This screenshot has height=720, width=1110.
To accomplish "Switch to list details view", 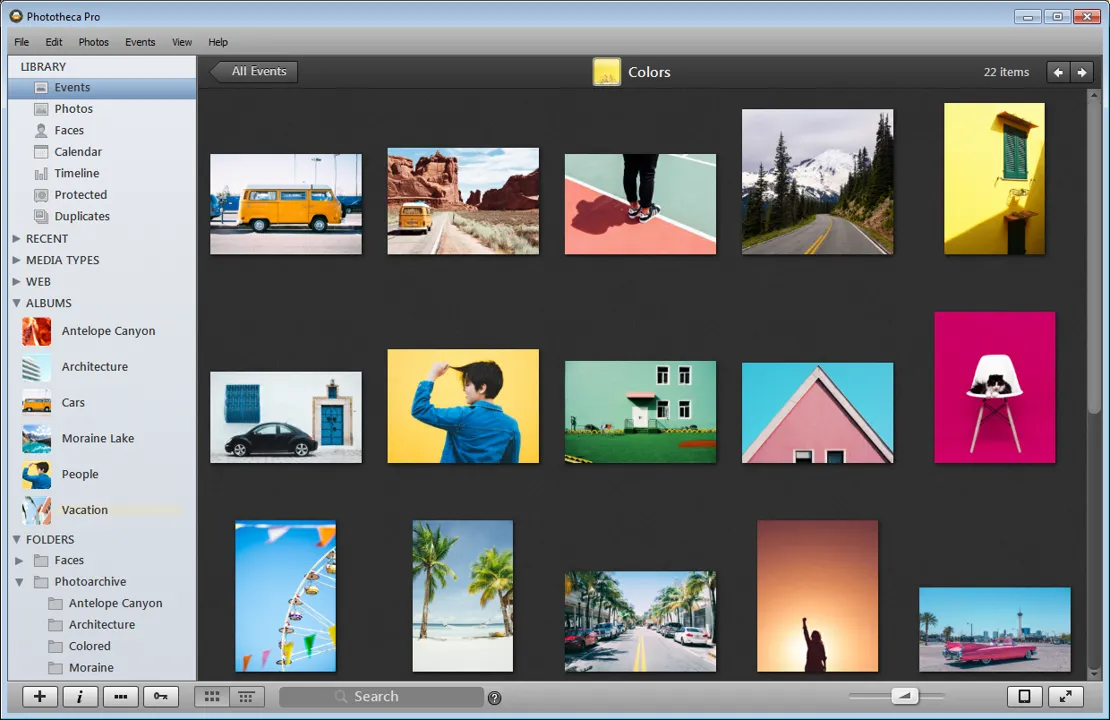I will point(246,697).
